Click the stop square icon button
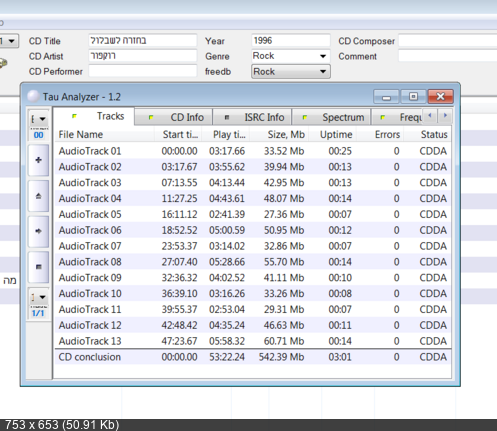 tap(38, 267)
